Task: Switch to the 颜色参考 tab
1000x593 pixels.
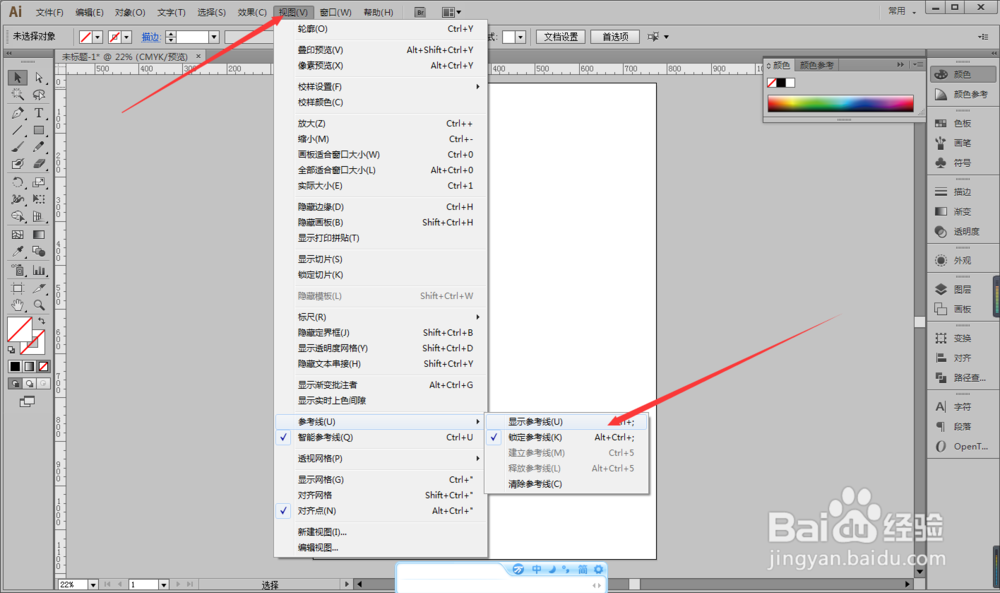Action: 816,65
